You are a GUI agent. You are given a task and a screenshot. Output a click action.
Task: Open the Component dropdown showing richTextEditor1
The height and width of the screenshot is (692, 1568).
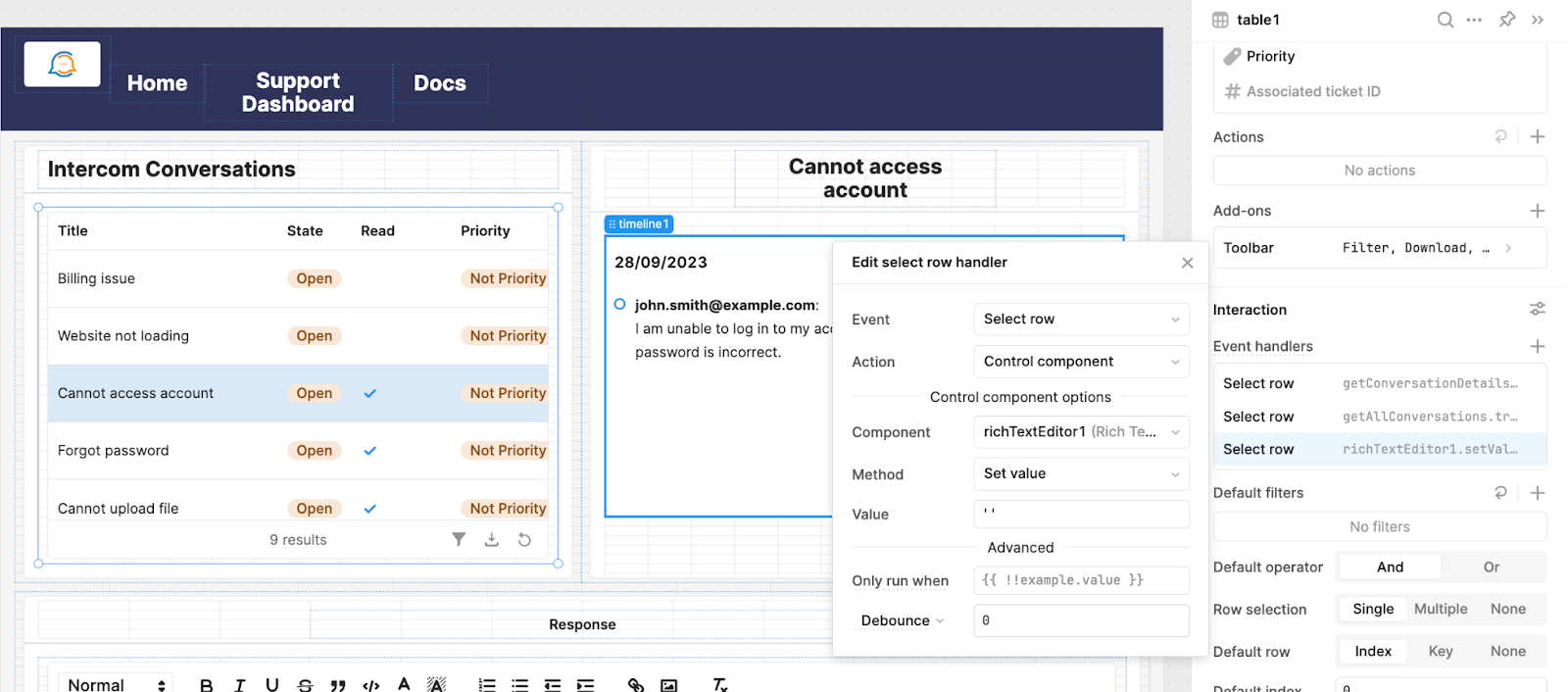pyautogui.click(x=1081, y=431)
